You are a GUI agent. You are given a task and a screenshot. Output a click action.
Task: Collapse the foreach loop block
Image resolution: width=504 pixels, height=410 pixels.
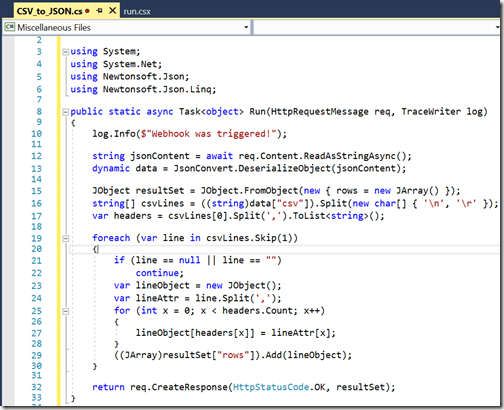pyautogui.click(x=65, y=238)
